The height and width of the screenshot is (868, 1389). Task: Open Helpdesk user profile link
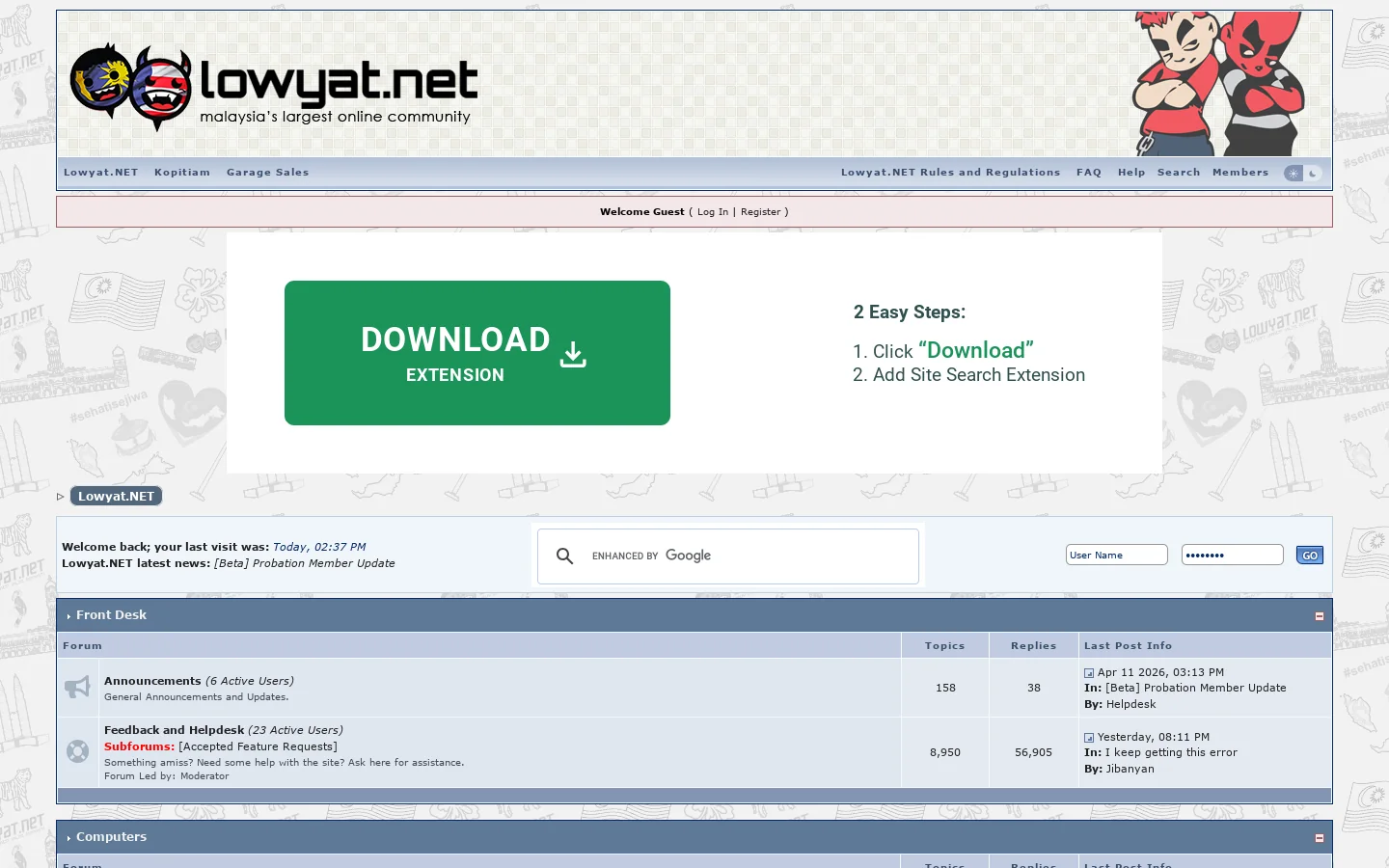point(1130,705)
